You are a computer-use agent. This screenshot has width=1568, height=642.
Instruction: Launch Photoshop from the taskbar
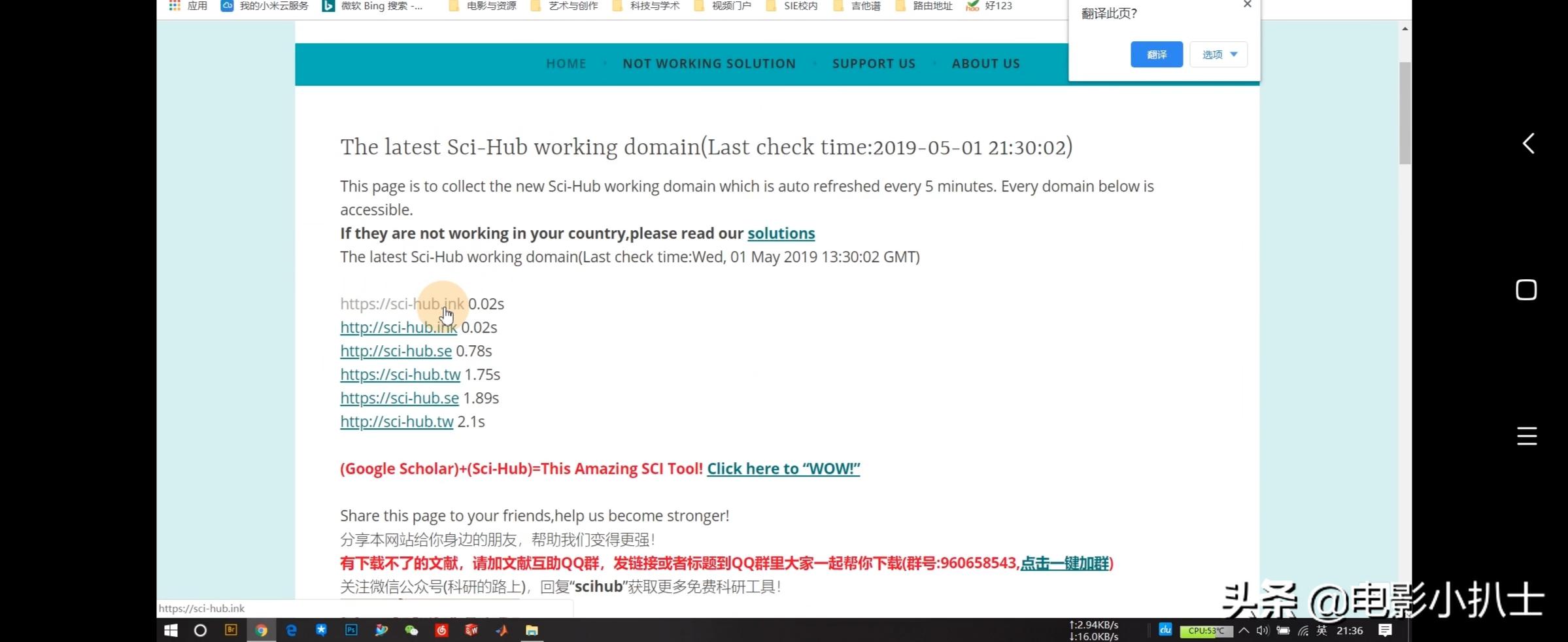tap(351, 630)
